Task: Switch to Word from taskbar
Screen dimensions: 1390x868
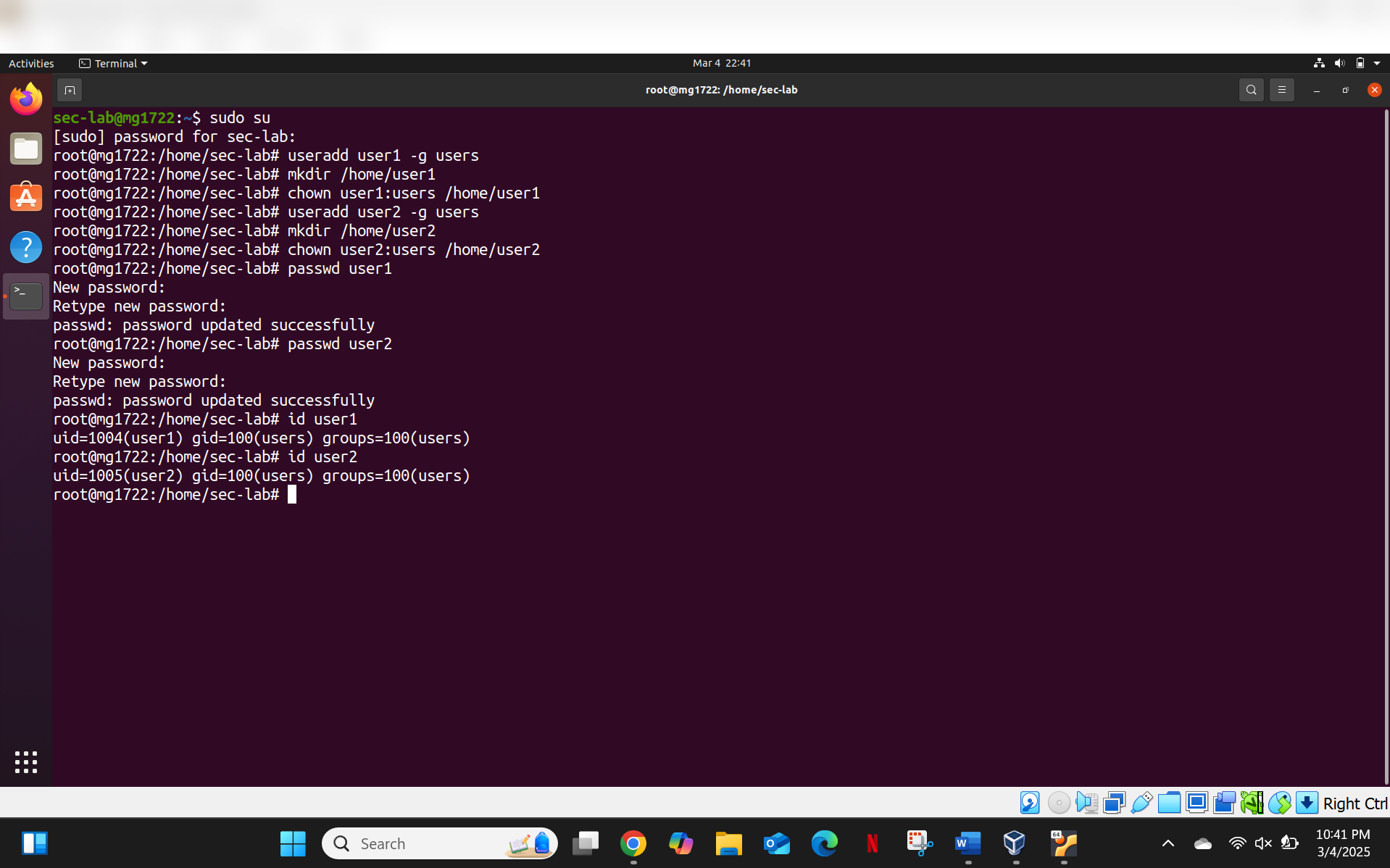Action: (967, 843)
